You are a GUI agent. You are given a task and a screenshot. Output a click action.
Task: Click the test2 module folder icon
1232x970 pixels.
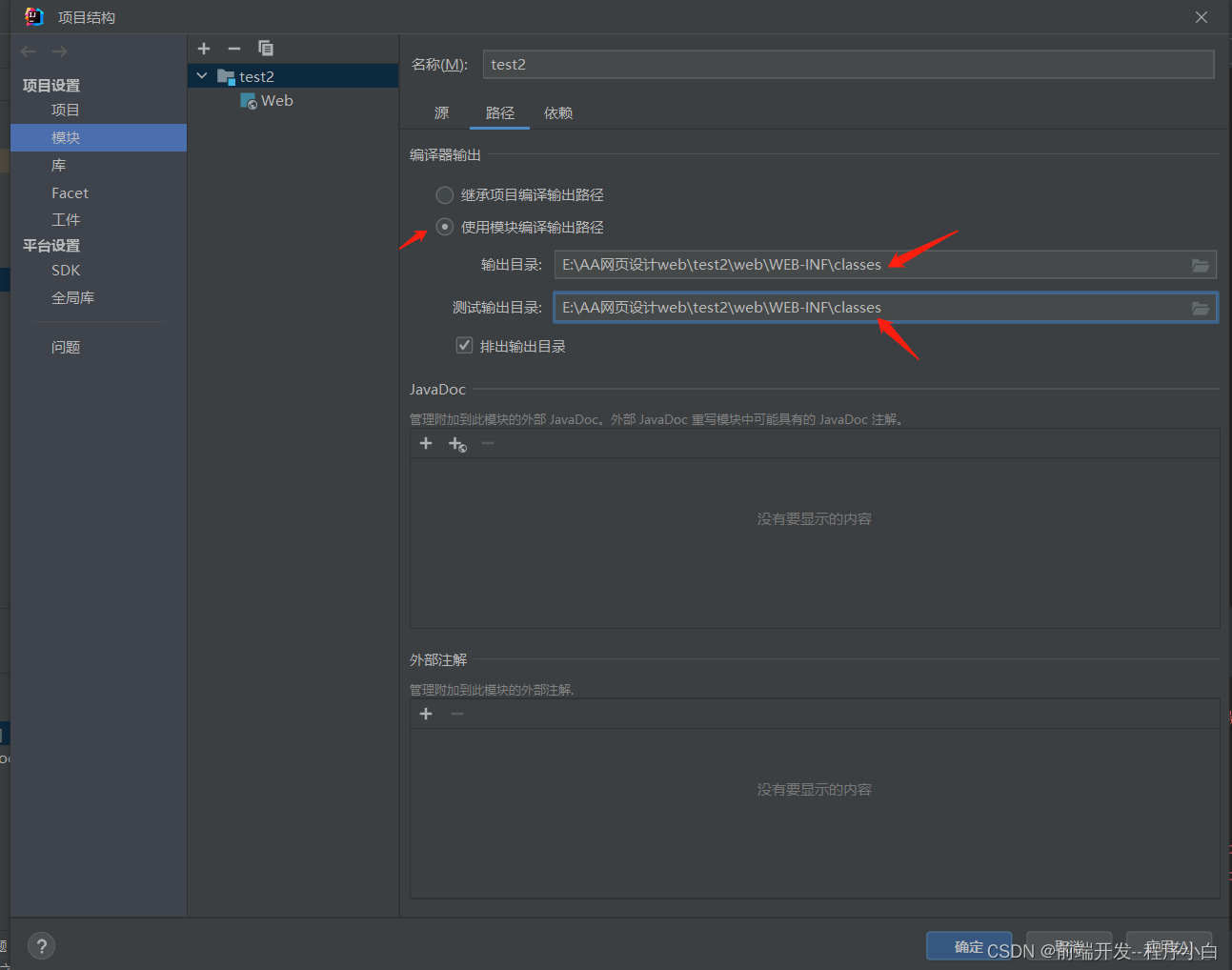226,76
